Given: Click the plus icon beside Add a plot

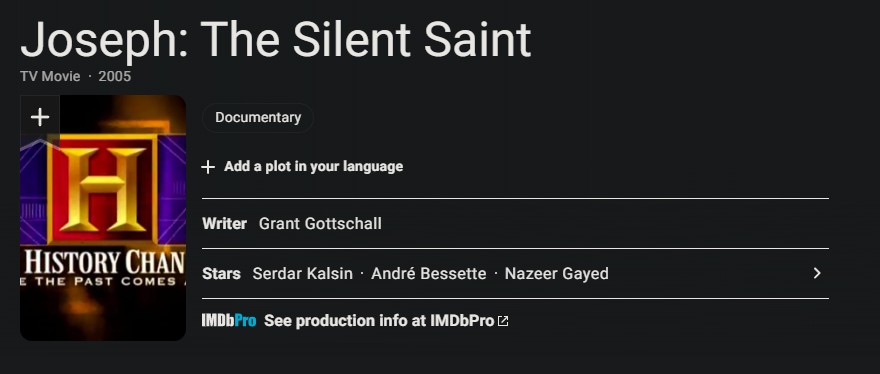Looking at the screenshot, I should (x=208, y=167).
